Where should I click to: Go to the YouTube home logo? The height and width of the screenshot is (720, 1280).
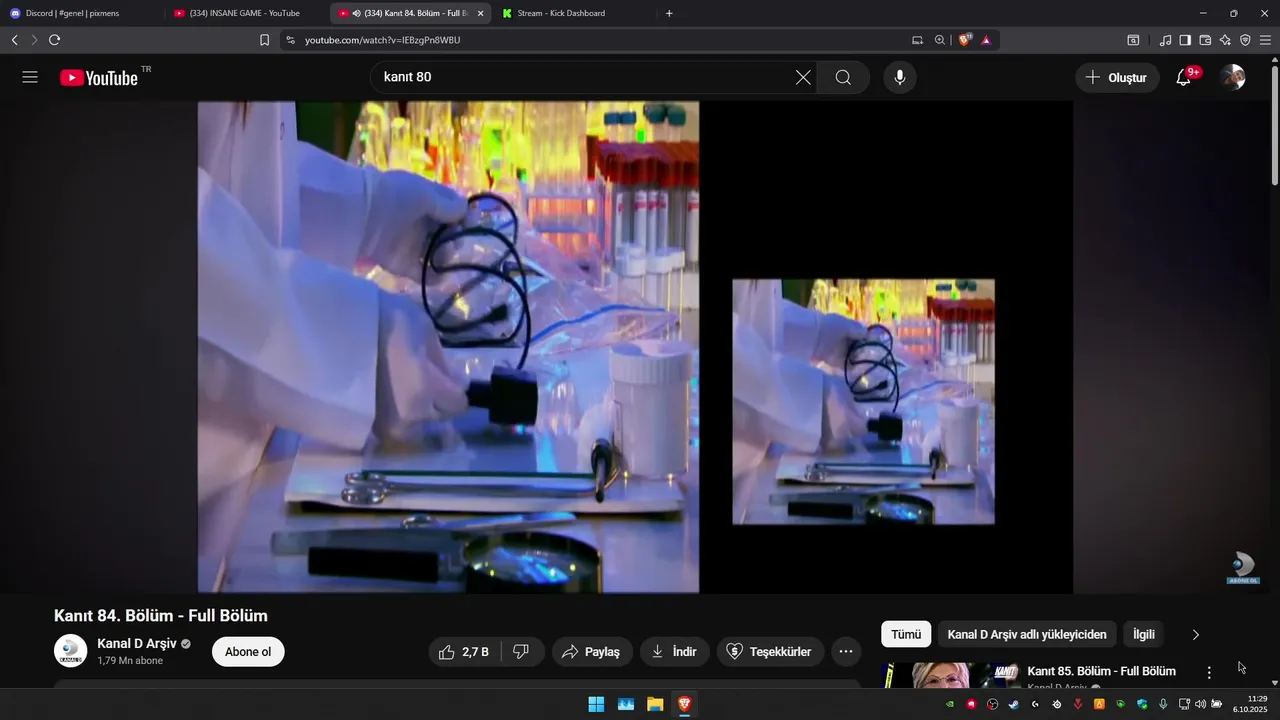99,78
